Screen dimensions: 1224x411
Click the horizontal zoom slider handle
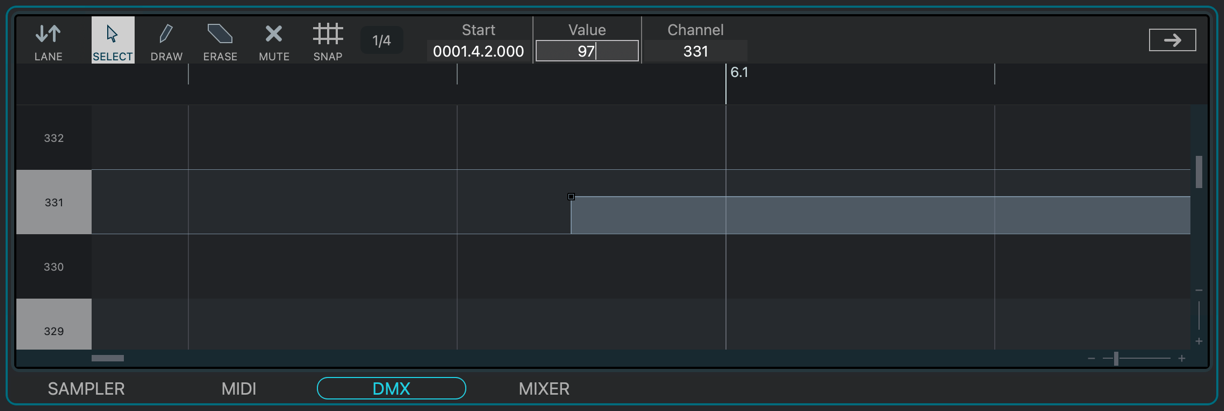coord(1116,358)
